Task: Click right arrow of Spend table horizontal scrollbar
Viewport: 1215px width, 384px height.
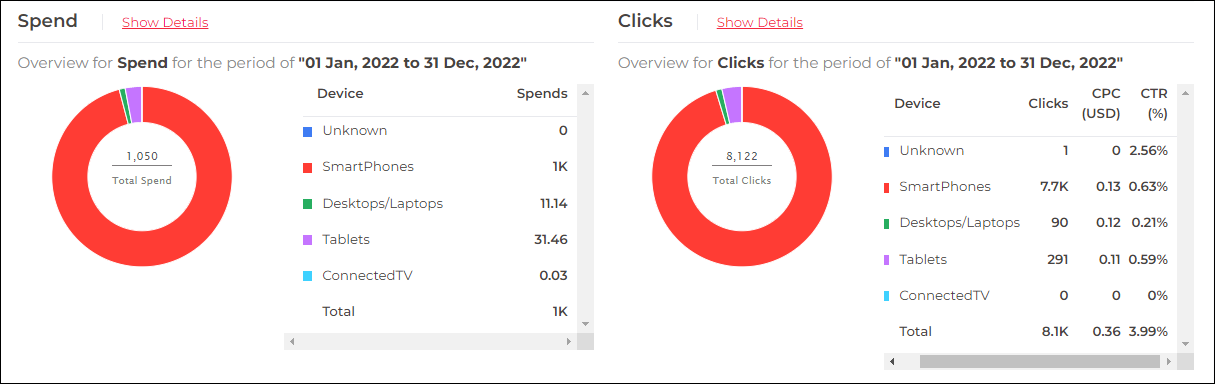Action: click(x=570, y=342)
